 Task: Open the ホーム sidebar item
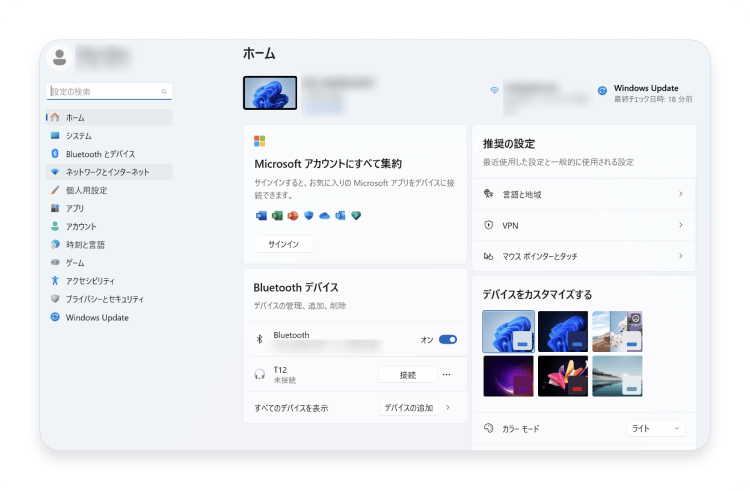pos(109,117)
